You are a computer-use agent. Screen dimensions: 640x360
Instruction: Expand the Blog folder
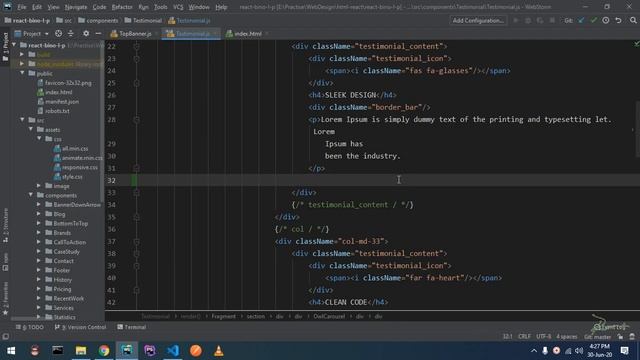tap(39, 214)
